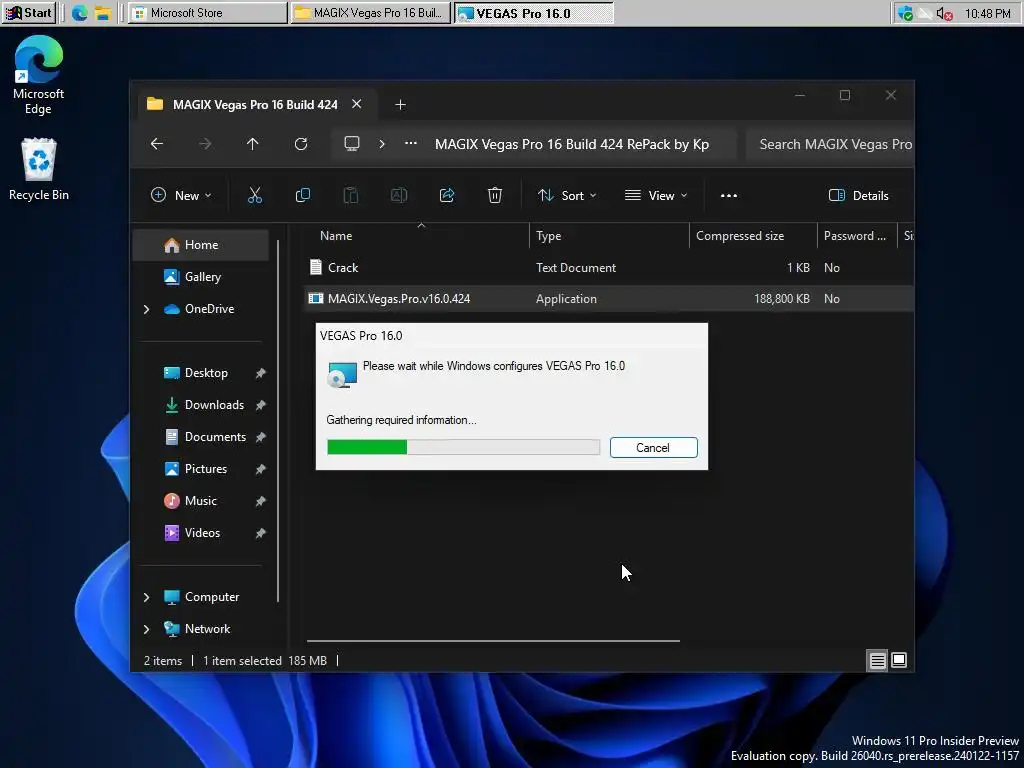Open Gallery in the navigation pane

coord(201,277)
